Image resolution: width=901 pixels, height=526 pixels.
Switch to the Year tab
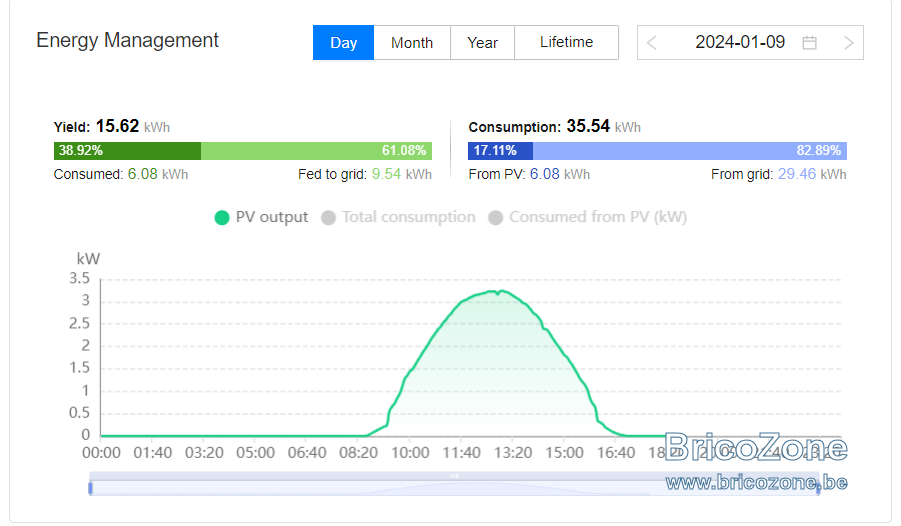tap(482, 43)
